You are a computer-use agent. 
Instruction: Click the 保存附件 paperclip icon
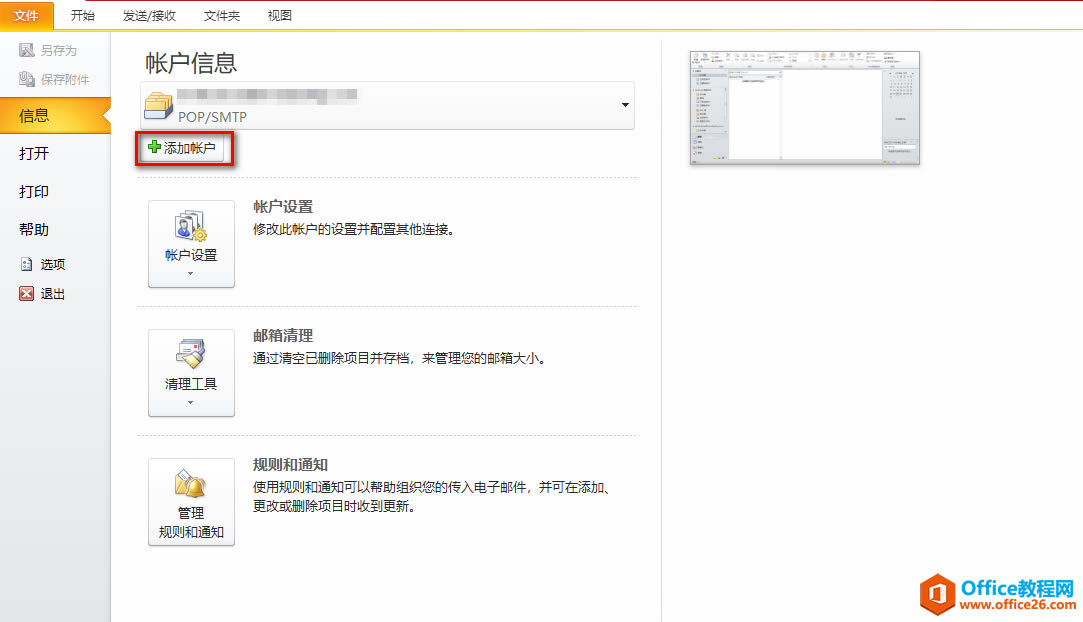(x=27, y=79)
